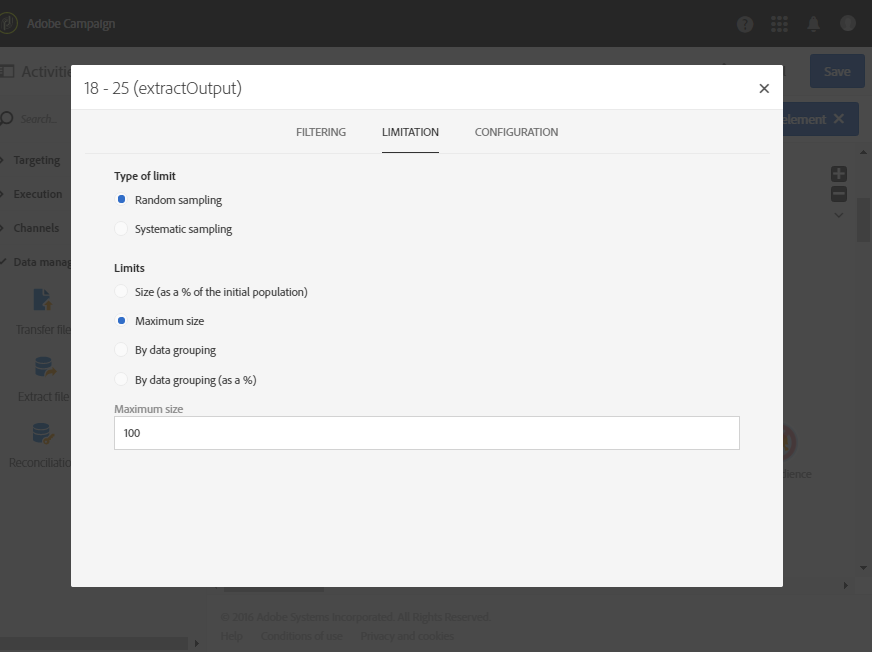Collapse the Data management group
This screenshot has width=872, height=652.
click(x=36, y=262)
